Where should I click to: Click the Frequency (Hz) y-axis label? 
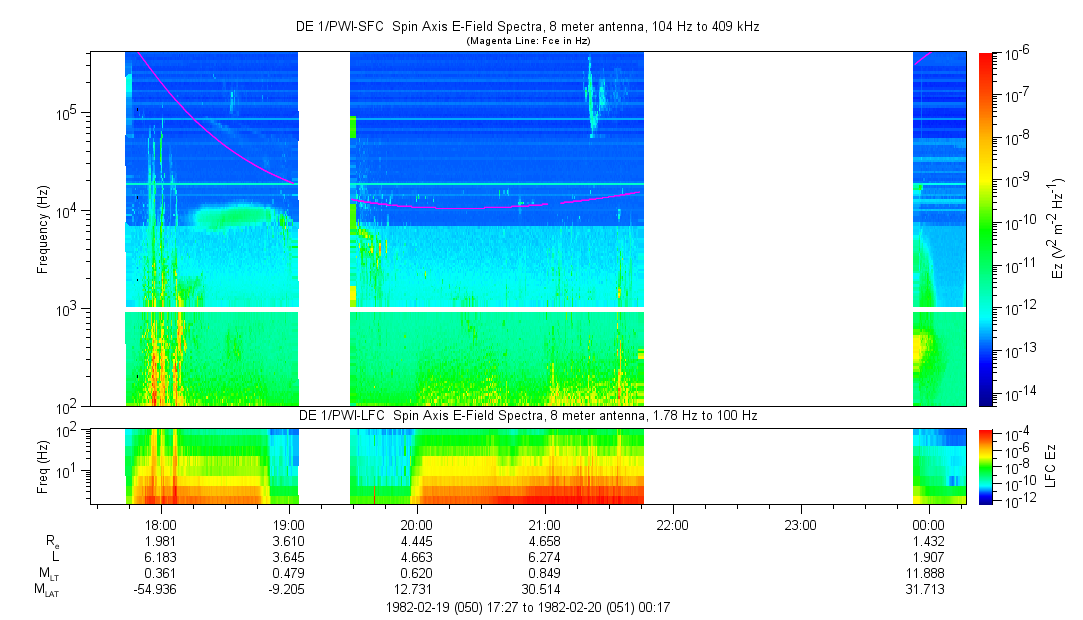pyautogui.click(x=43, y=228)
